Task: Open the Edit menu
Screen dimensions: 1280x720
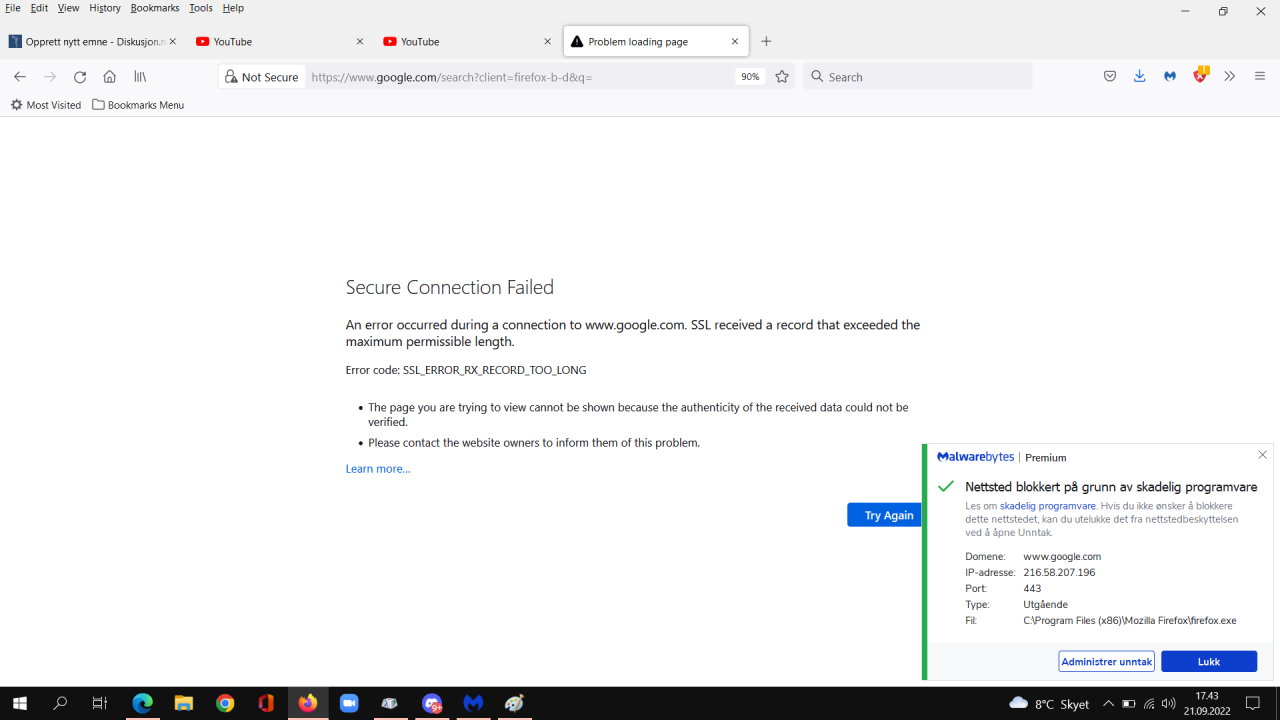Action: click(x=39, y=8)
